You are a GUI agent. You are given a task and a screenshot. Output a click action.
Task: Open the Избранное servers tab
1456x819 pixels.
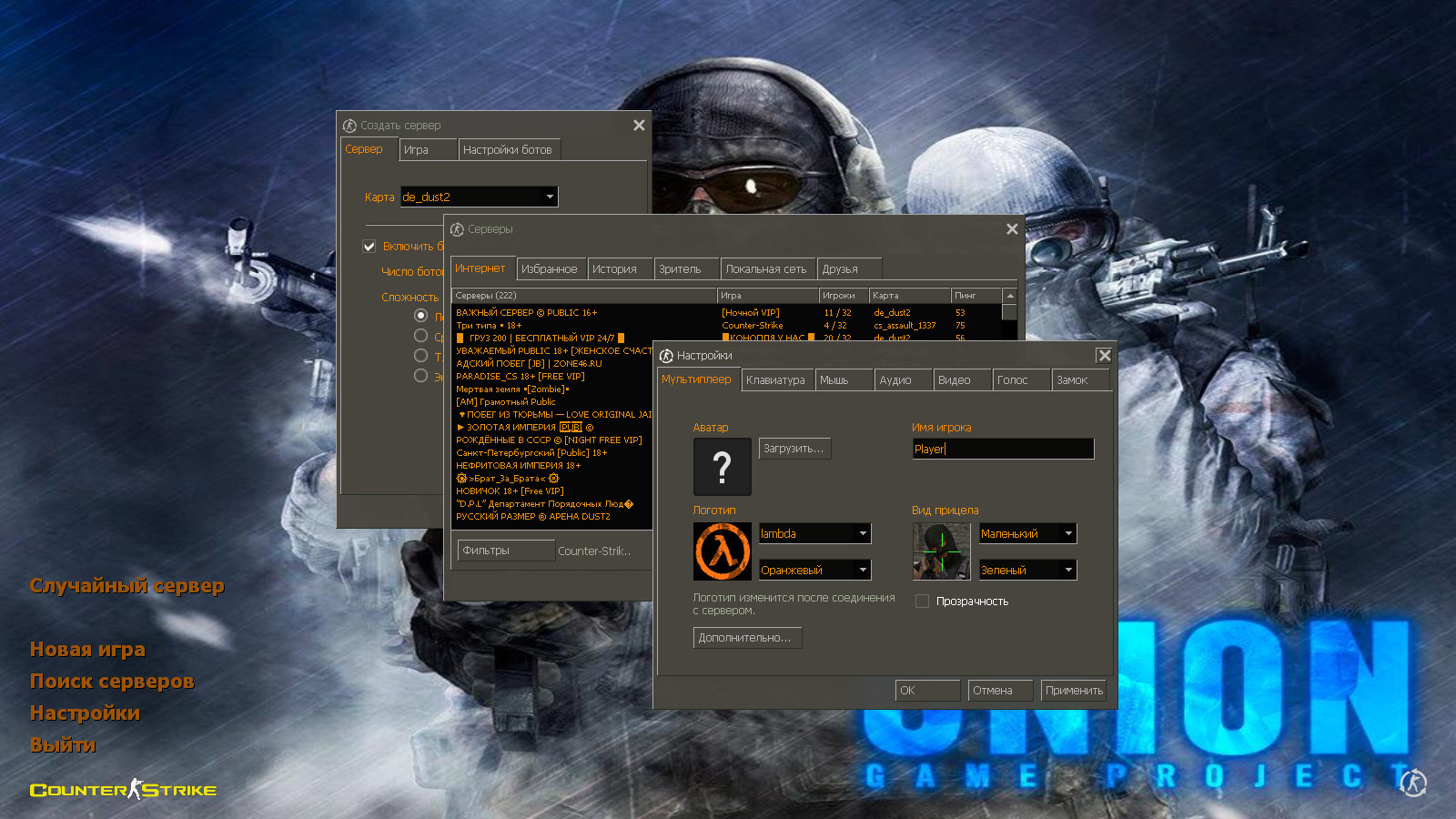[549, 269]
